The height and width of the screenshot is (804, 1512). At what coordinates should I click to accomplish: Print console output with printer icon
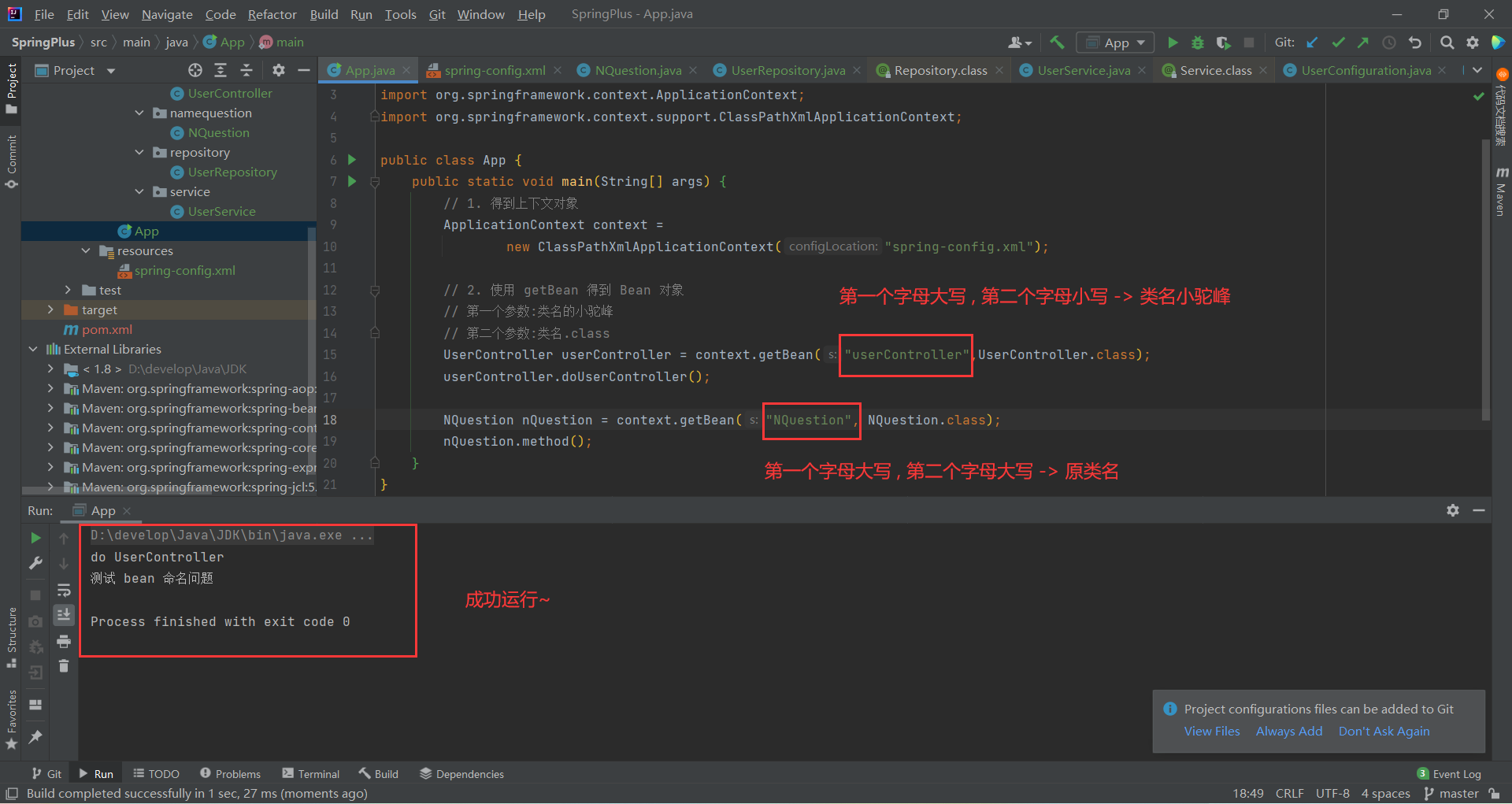click(x=64, y=641)
